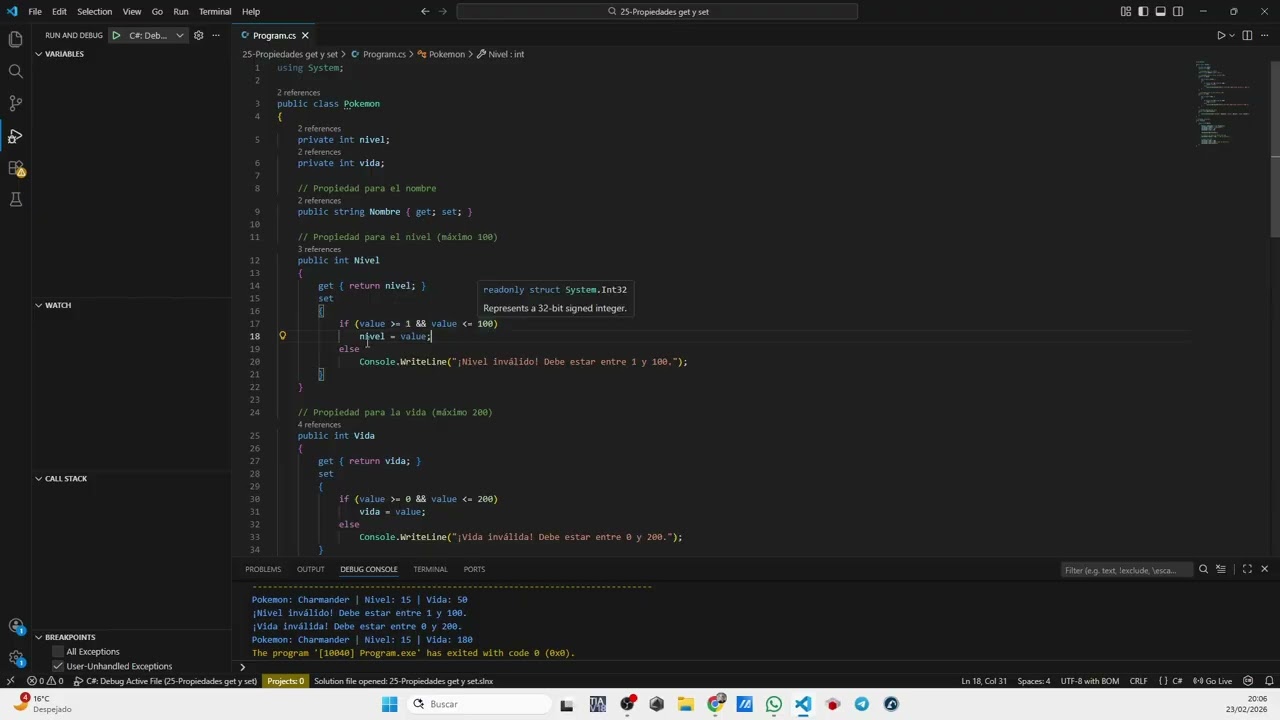Open the Search view in the activity bar
The height and width of the screenshot is (720, 1280).
pos(15,71)
